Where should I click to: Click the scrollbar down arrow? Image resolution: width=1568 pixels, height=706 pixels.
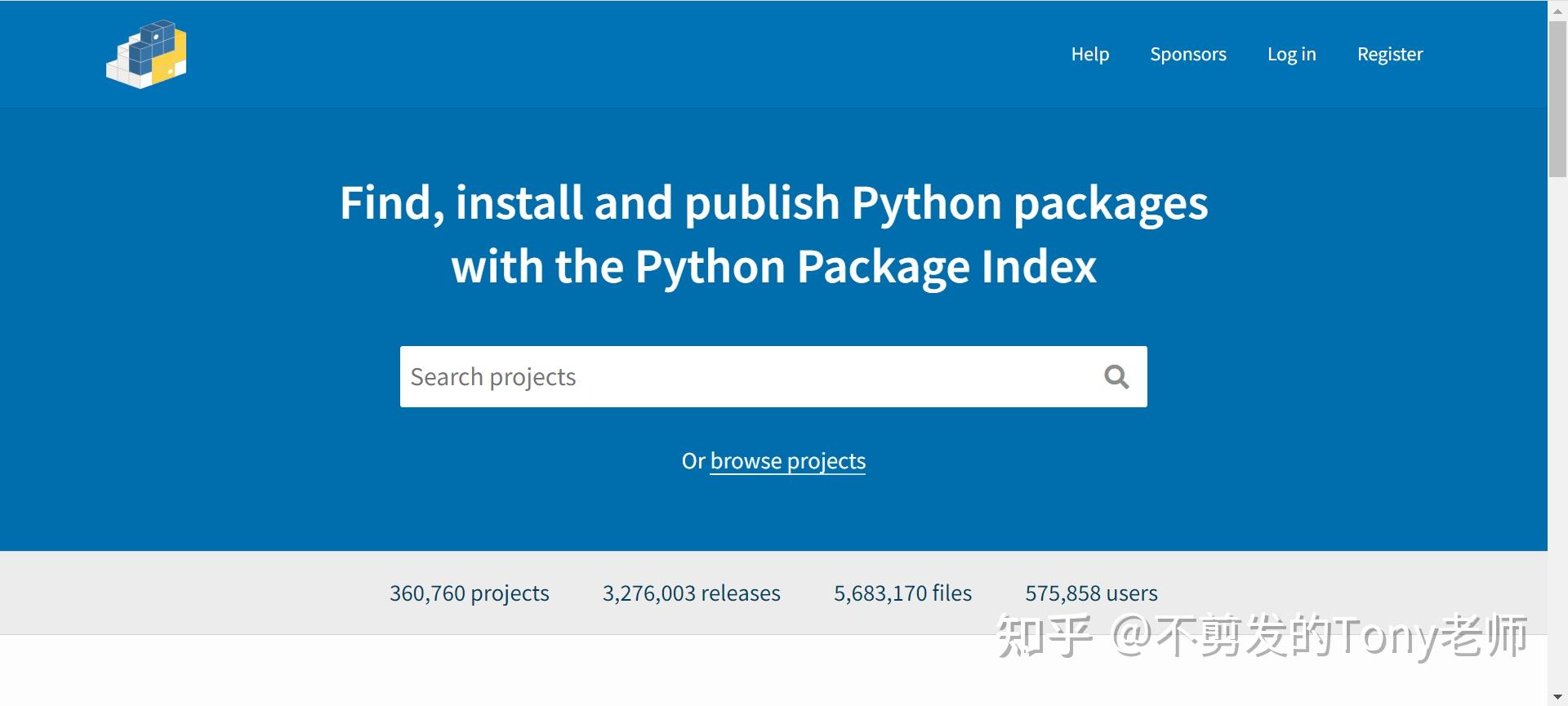tap(1557, 697)
